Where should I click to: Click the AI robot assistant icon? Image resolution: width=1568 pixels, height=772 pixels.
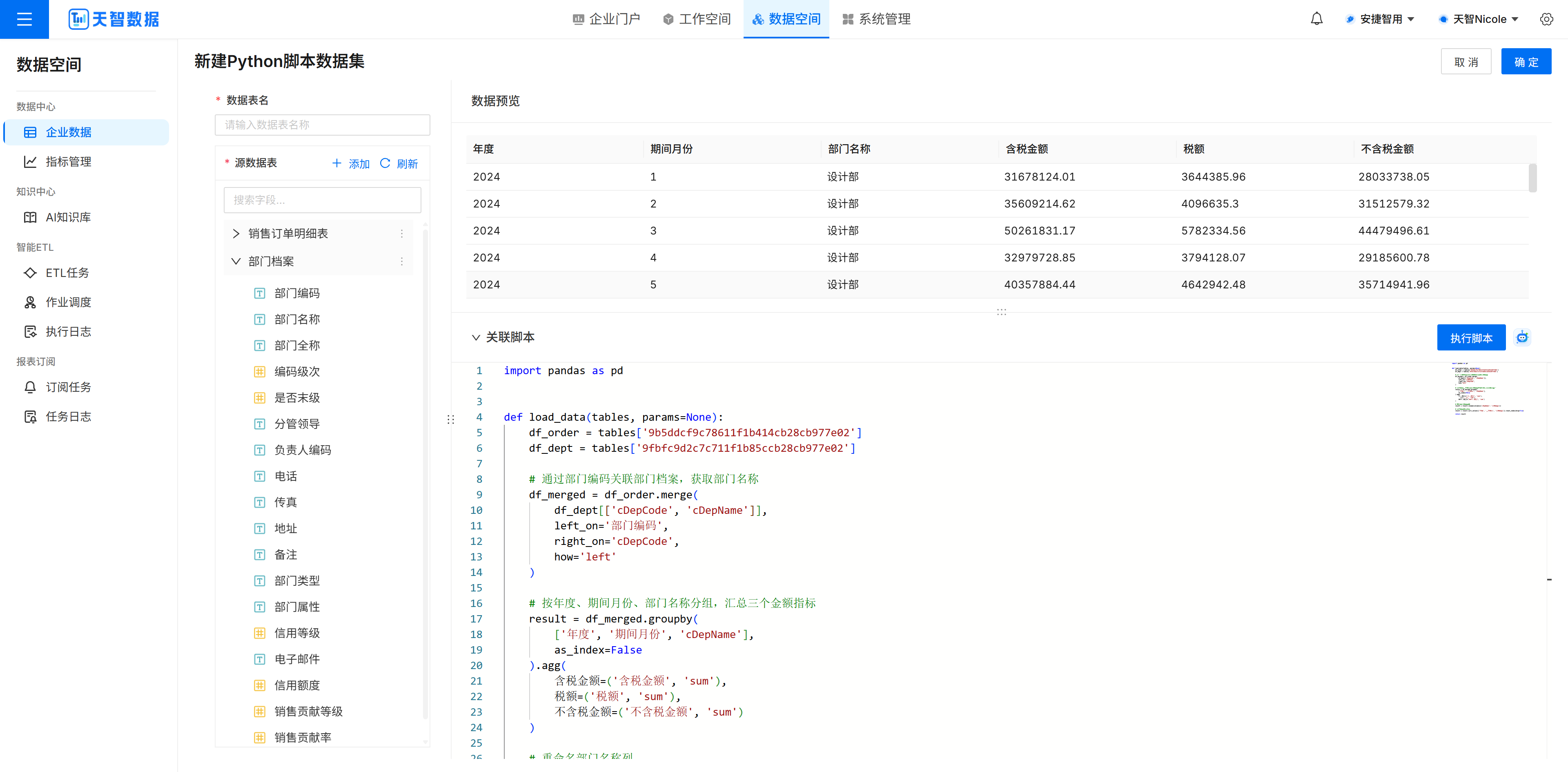tap(1522, 337)
